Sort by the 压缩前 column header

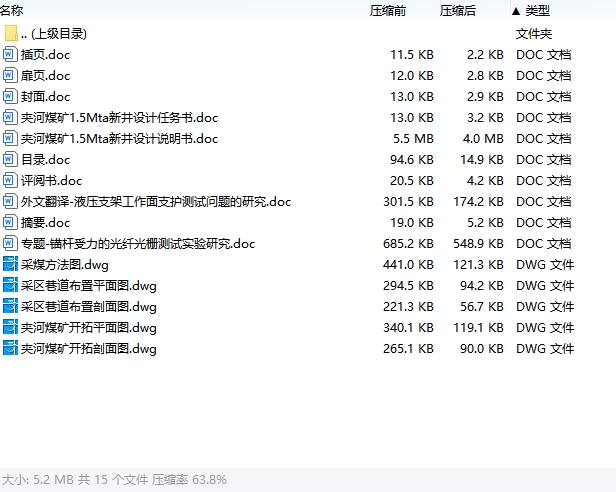point(388,11)
